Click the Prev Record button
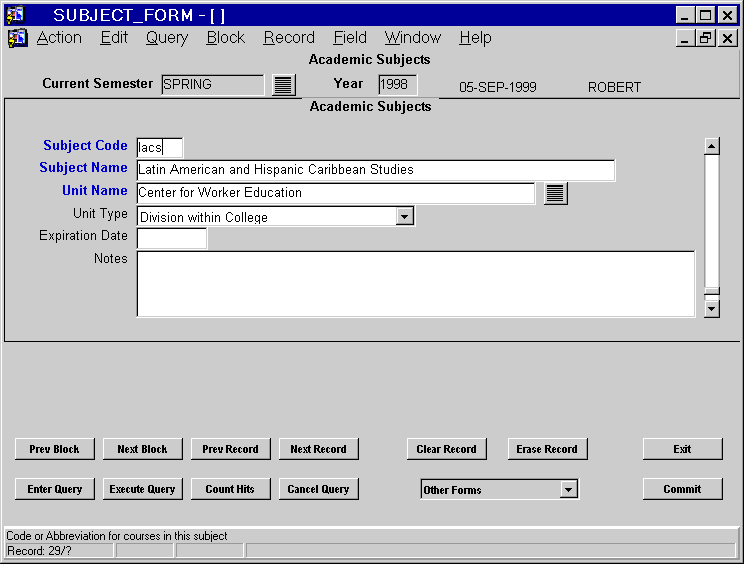 coord(231,449)
